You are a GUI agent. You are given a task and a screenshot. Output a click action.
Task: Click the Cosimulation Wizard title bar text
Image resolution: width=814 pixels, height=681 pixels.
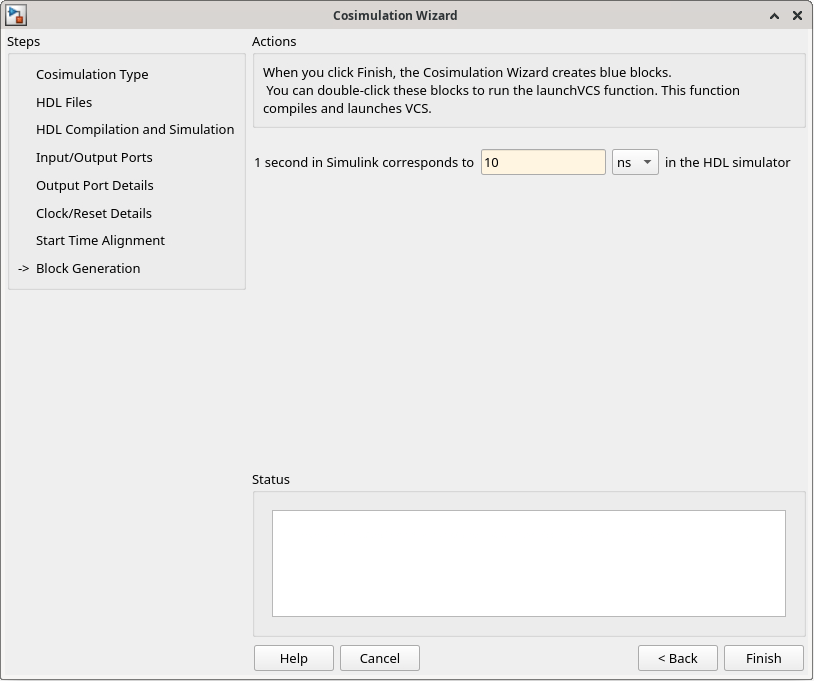394,15
